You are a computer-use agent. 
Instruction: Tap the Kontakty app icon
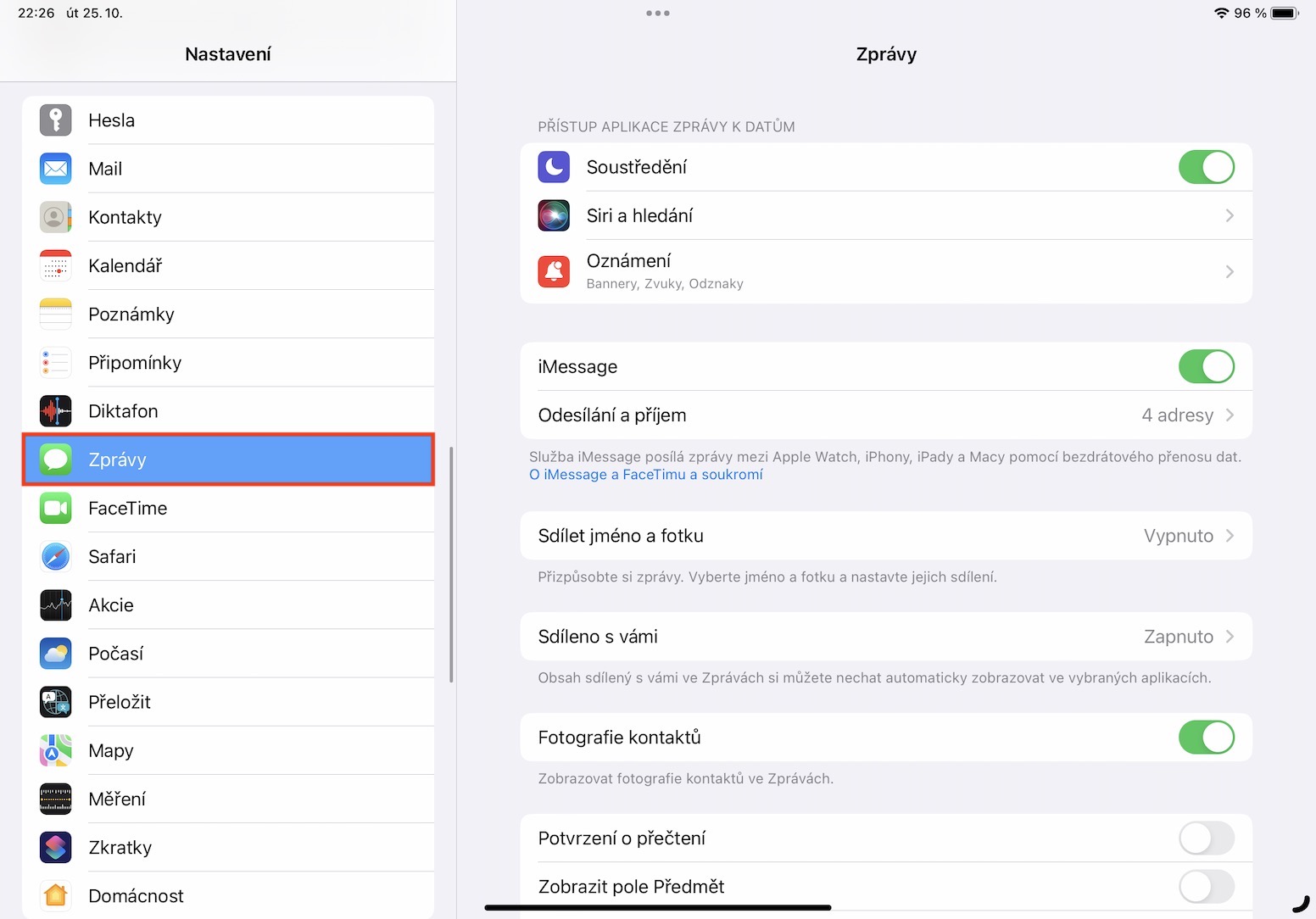(x=56, y=217)
